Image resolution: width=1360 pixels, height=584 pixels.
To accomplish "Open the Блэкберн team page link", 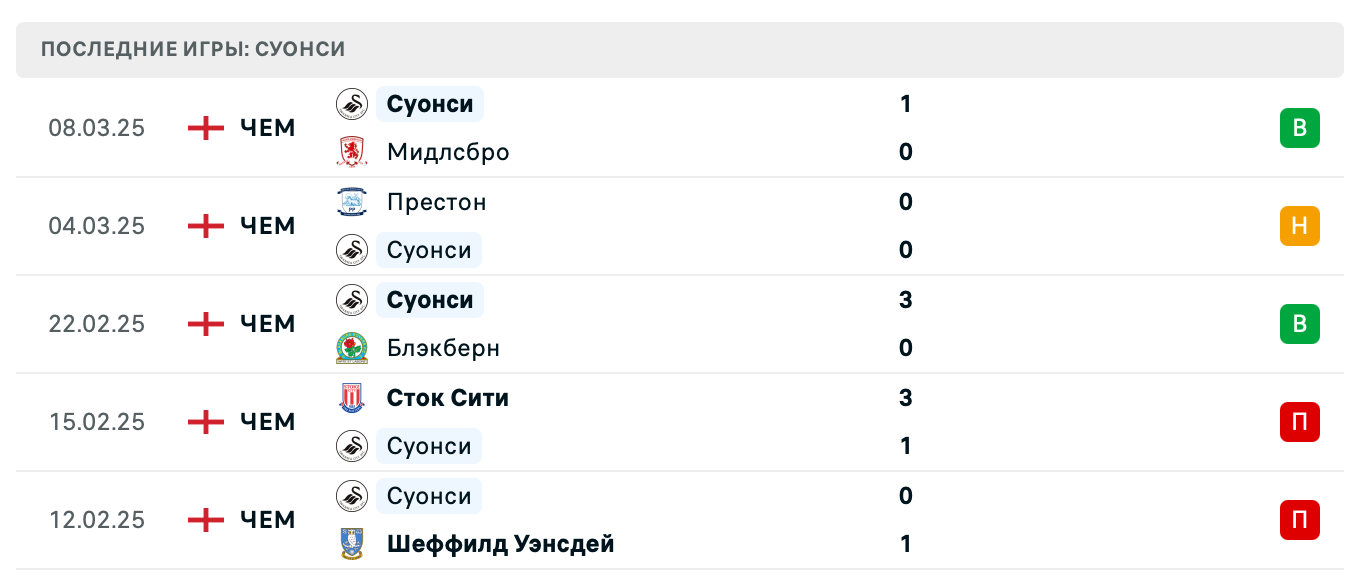I will (443, 348).
